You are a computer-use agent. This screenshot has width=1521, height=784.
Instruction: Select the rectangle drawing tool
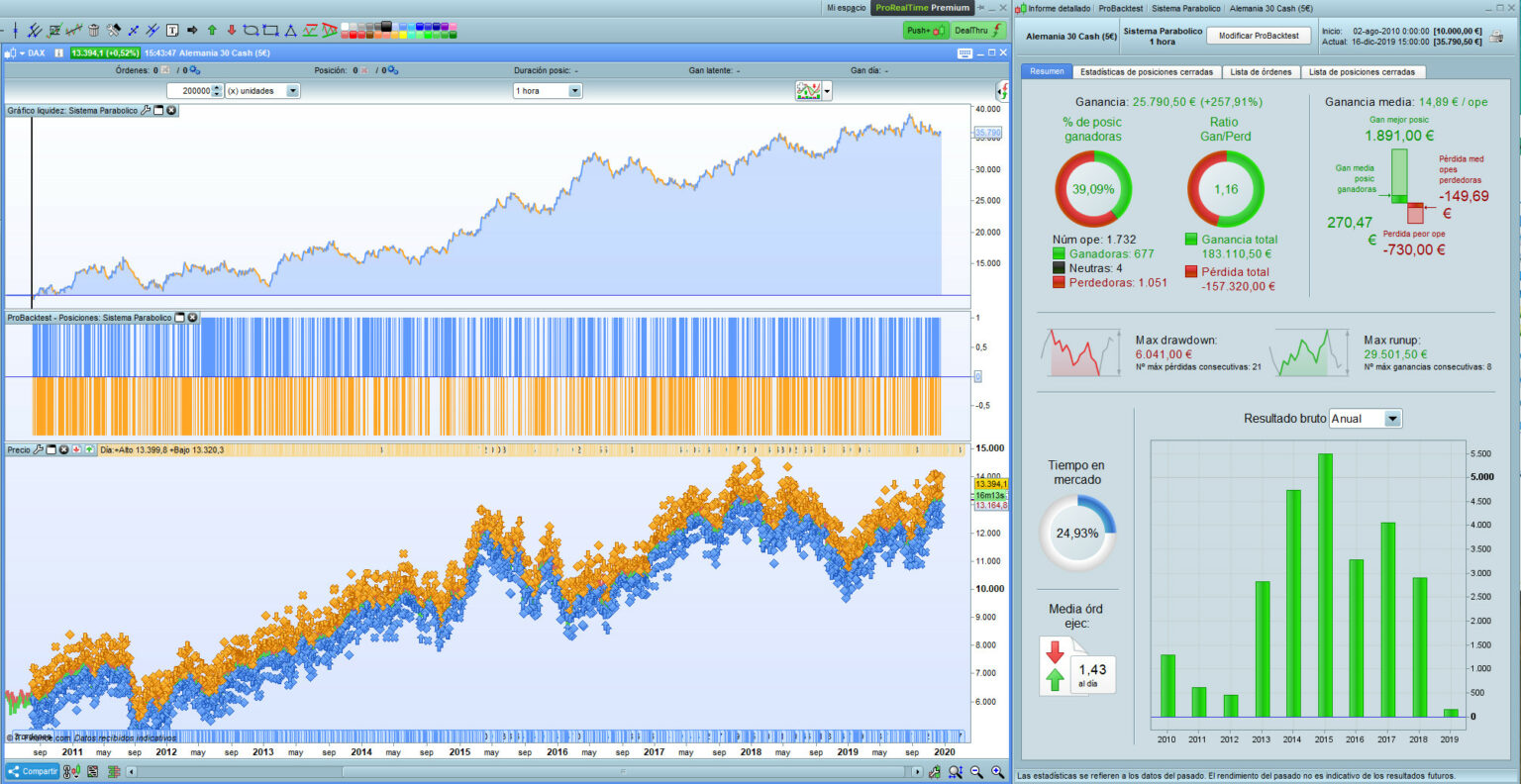click(270, 31)
